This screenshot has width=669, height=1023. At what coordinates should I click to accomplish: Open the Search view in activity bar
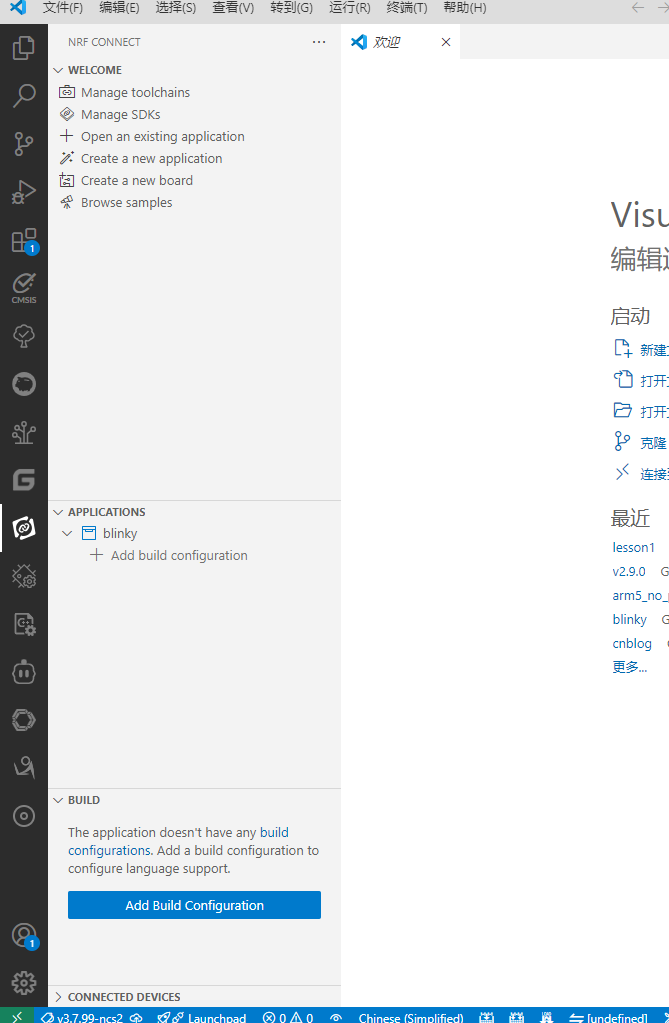pyautogui.click(x=23, y=96)
